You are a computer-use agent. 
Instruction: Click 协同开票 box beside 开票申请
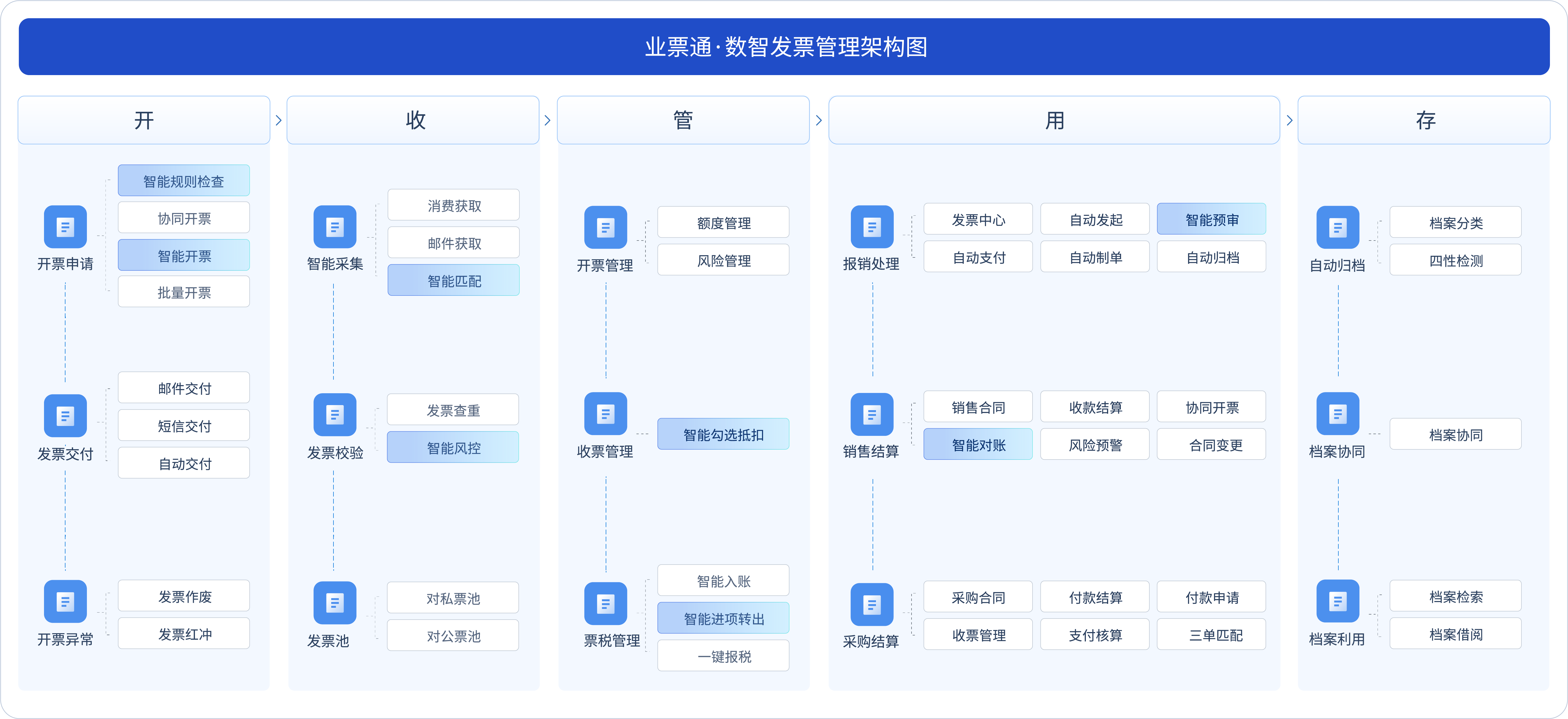184,218
